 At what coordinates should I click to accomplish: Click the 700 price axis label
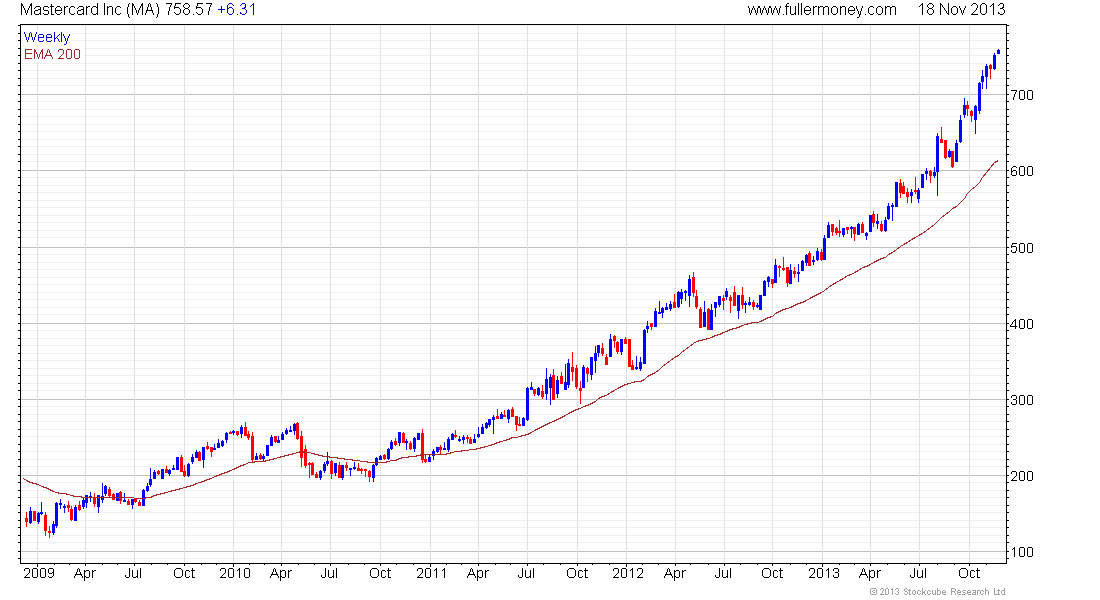pos(1021,95)
